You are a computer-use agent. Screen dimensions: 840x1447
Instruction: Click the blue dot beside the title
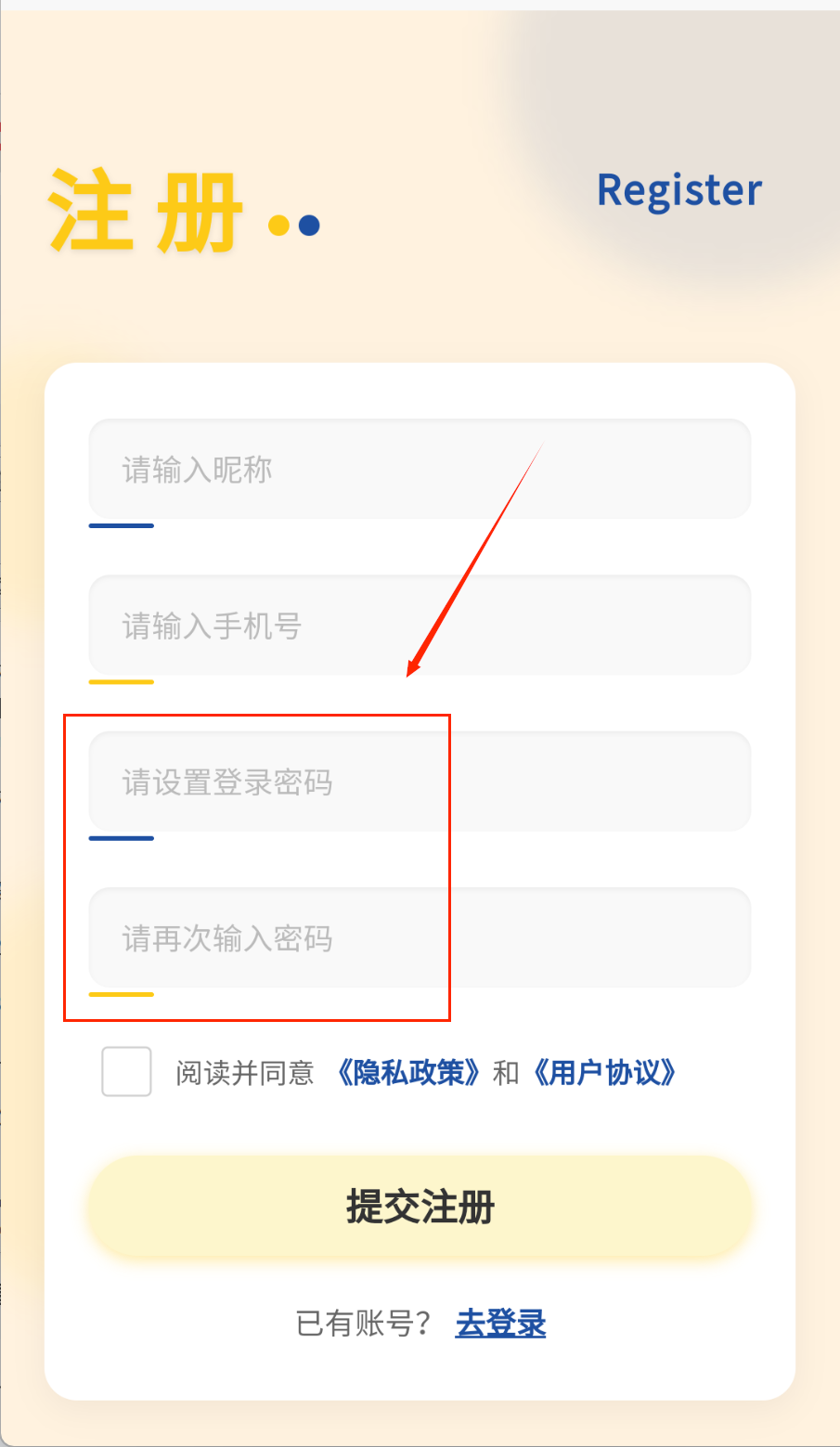[309, 225]
